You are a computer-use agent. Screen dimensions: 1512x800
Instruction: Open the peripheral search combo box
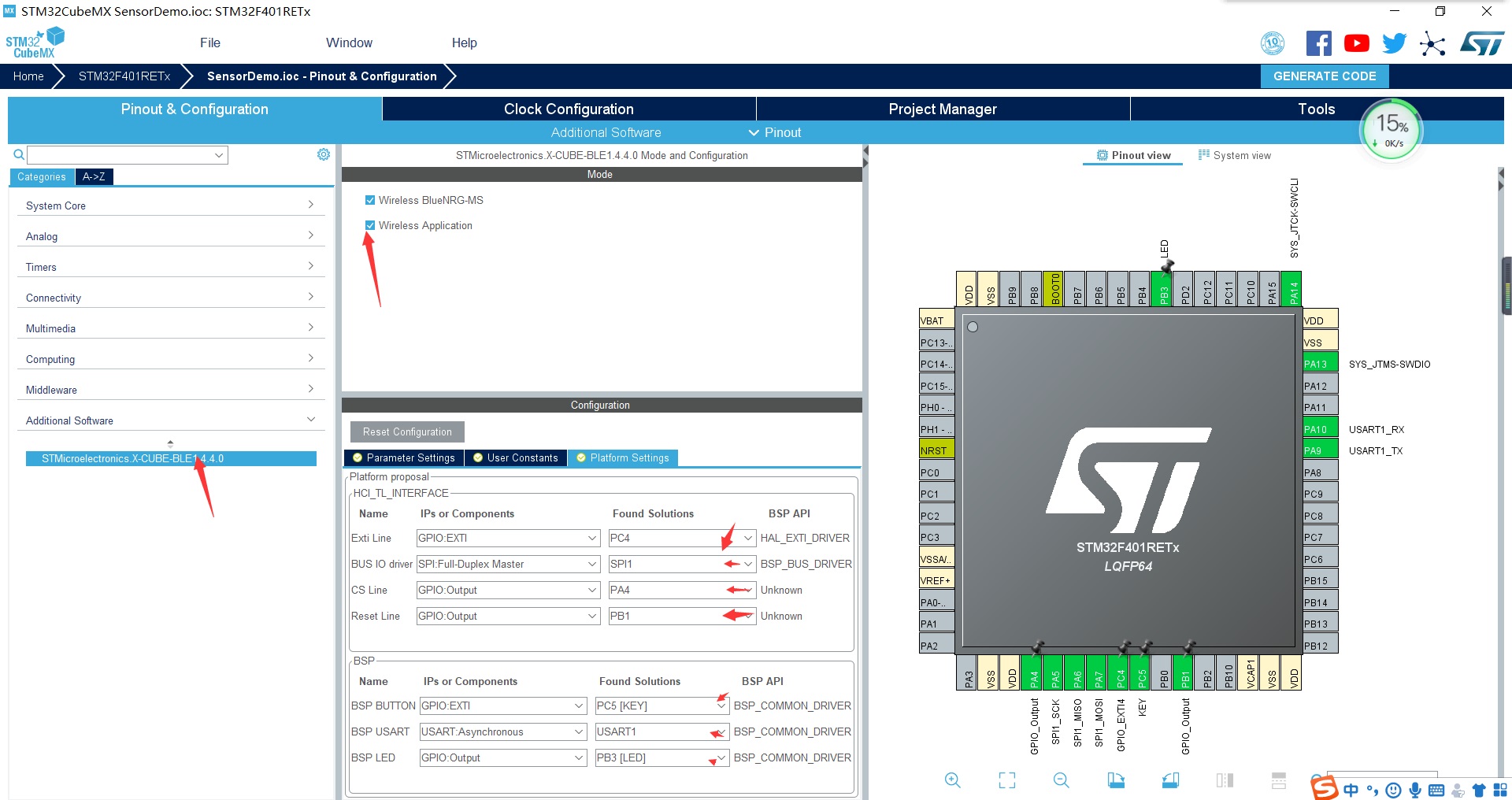click(128, 155)
